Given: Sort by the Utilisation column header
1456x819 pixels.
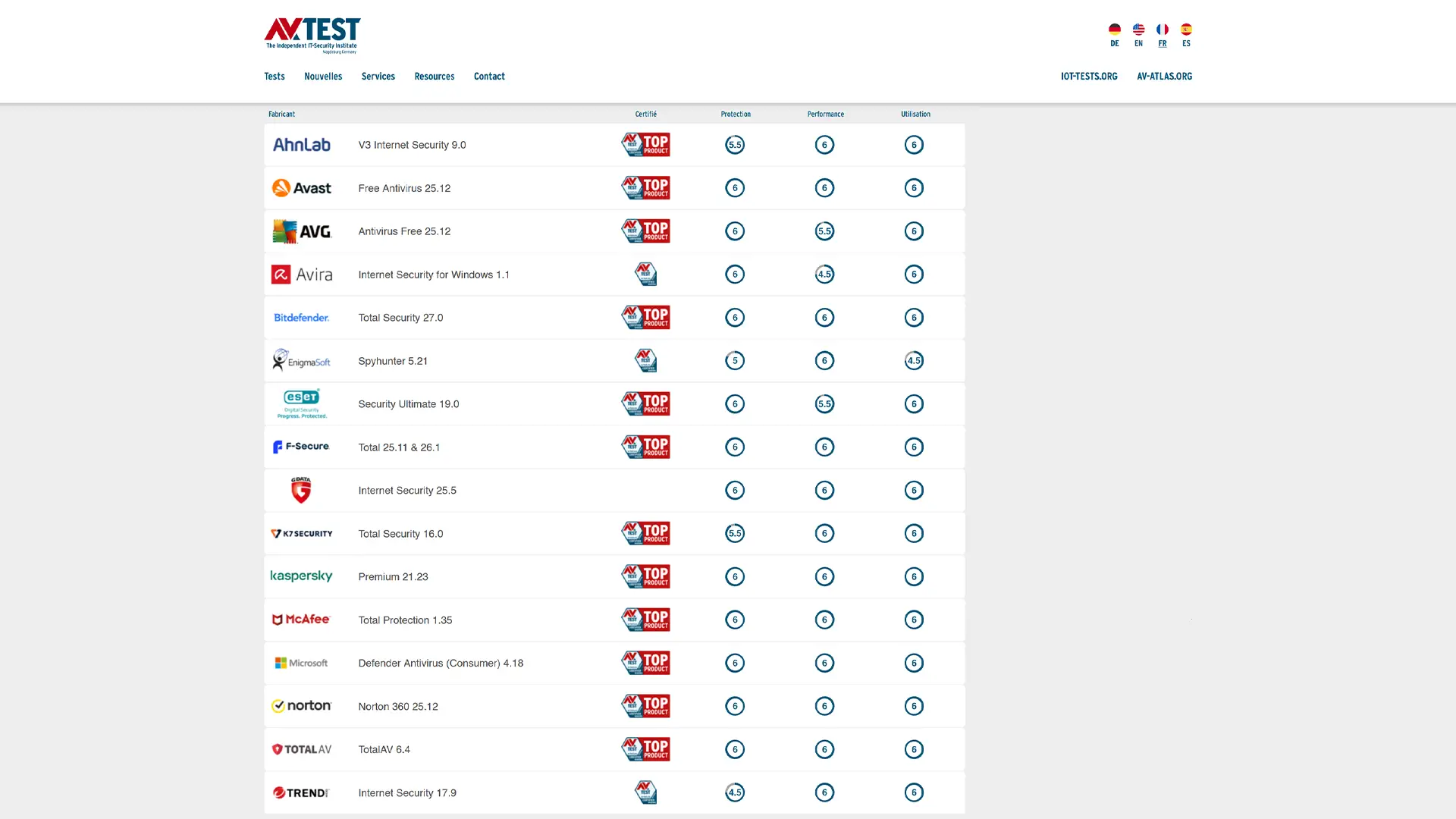Looking at the screenshot, I should 915,115.
